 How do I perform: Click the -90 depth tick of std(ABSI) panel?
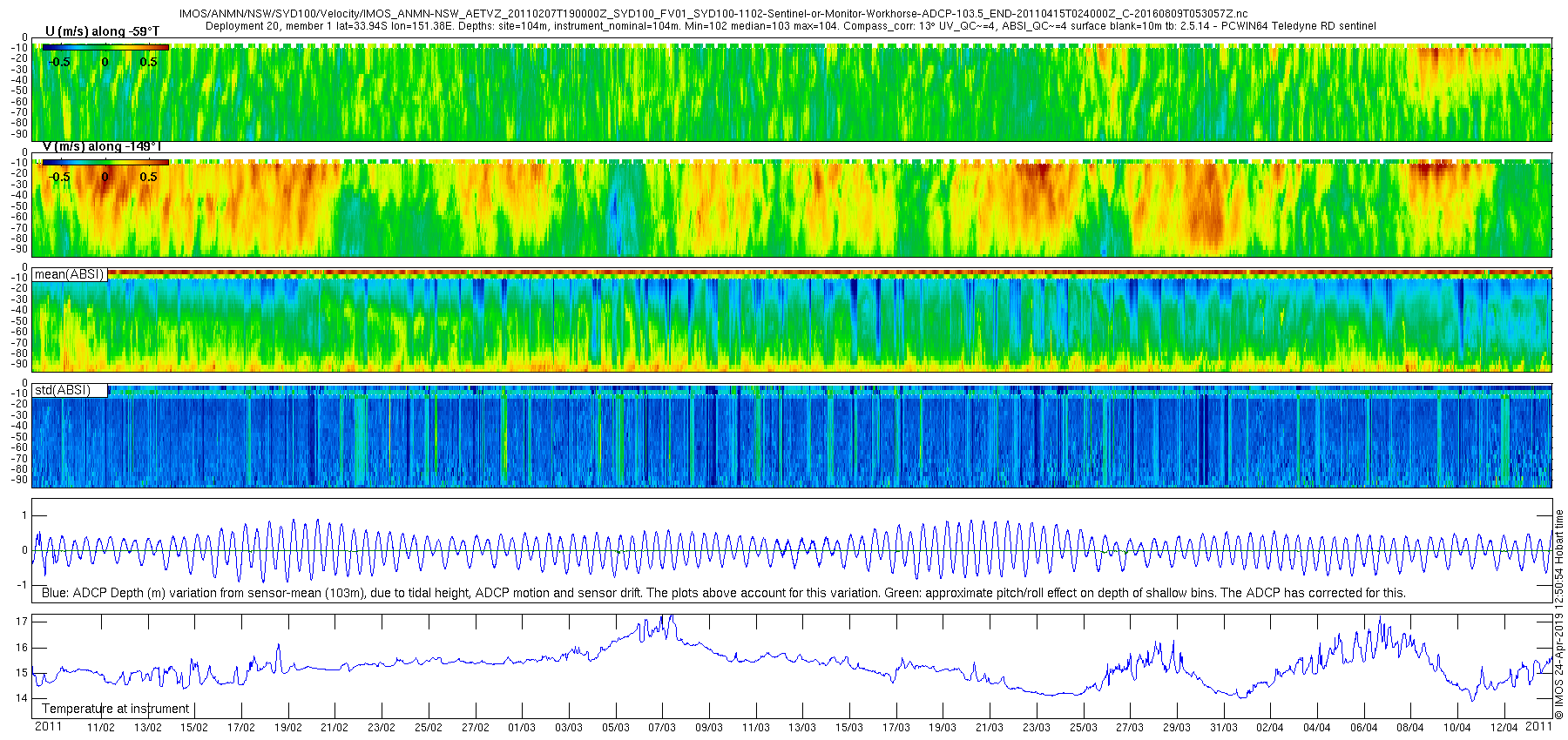coord(18,480)
